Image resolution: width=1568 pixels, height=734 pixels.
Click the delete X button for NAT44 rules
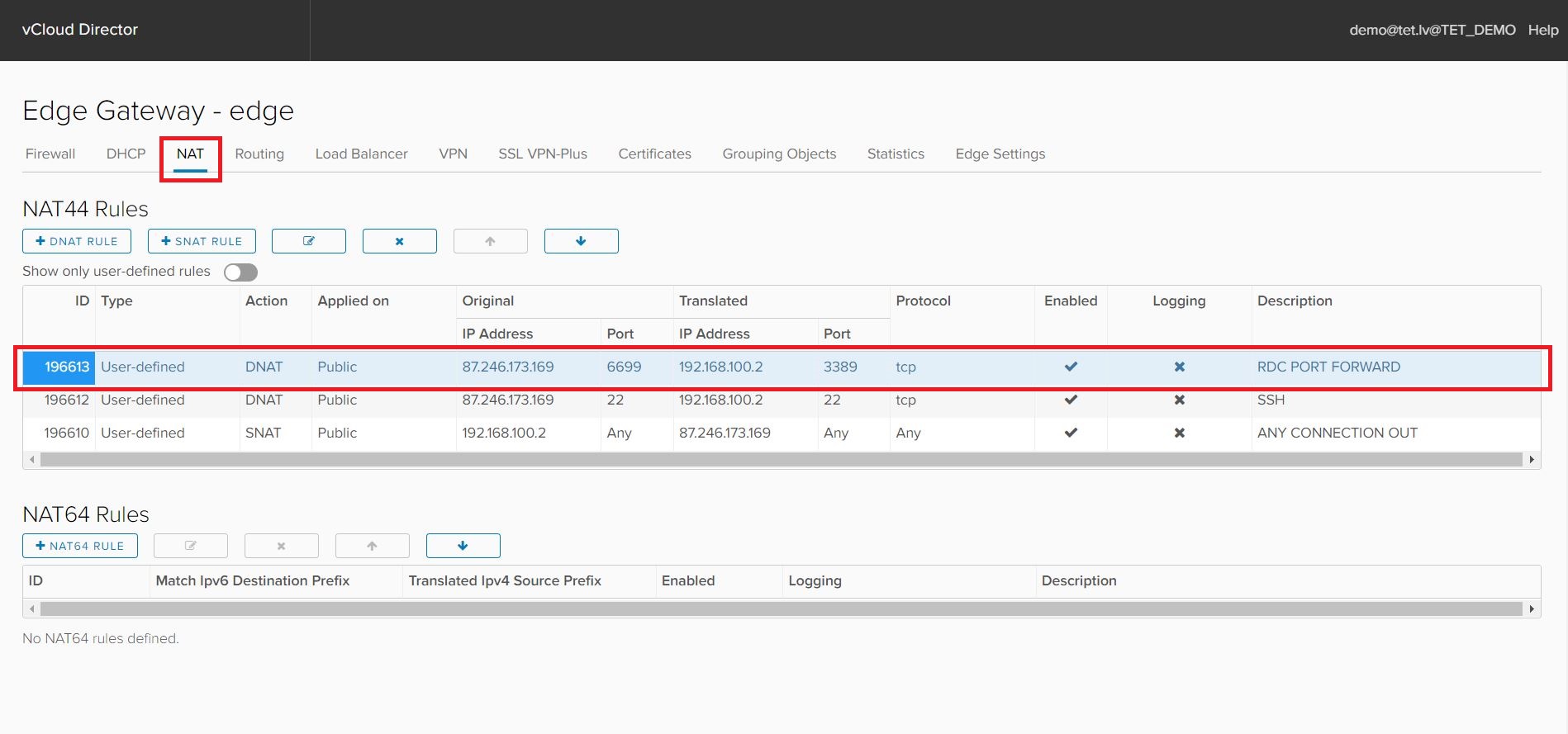pyautogui.click(x=400, y=241)
